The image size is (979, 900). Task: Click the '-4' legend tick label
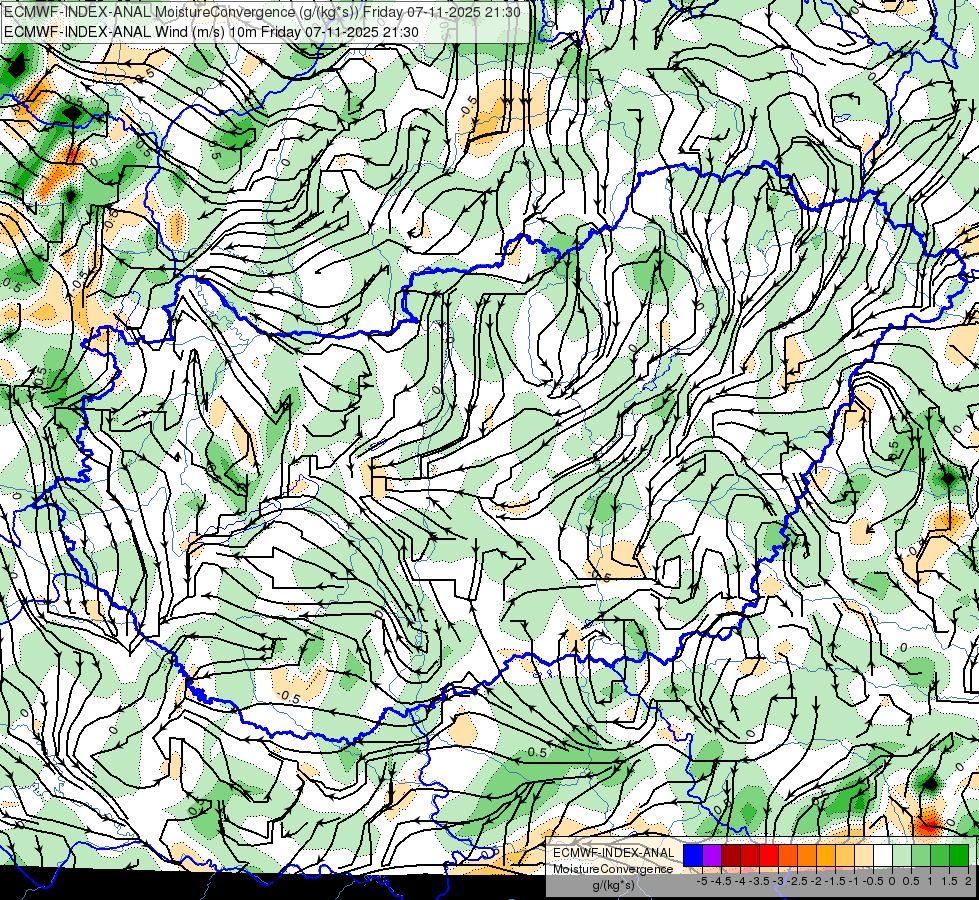(740, 881)
